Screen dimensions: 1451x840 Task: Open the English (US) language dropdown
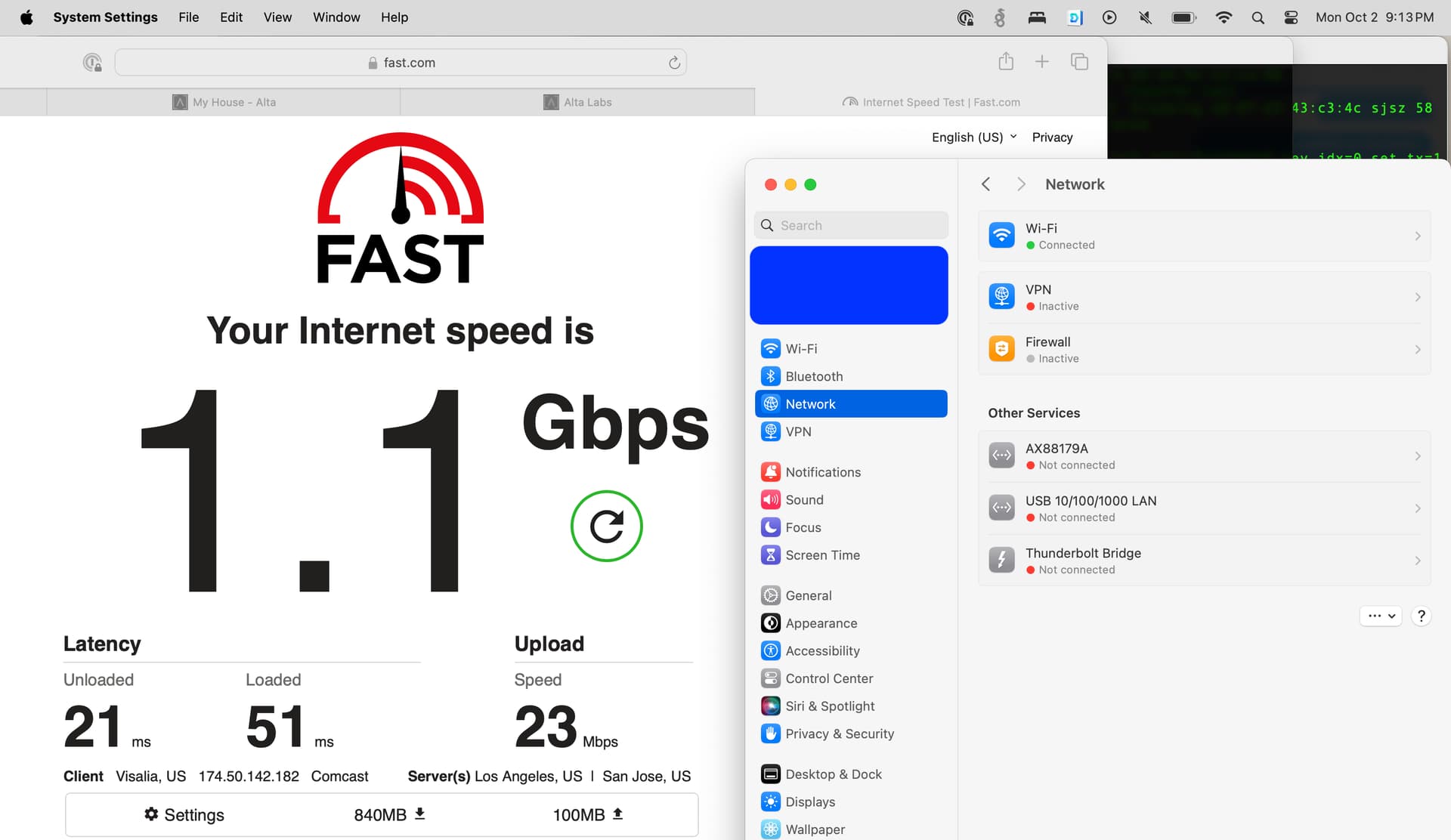pos(974,137)
